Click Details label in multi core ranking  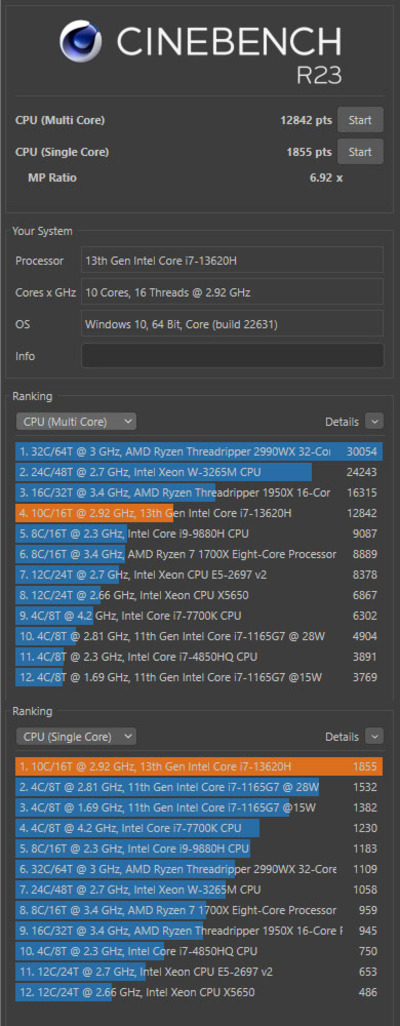click(342, 422)
